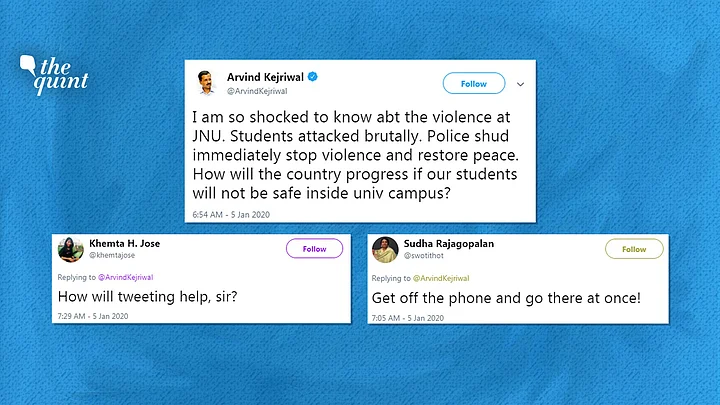Click @ArvindKejriwal mention in Khemta's reply
This screenshot has width=720, height=405.
coord(125,277)
